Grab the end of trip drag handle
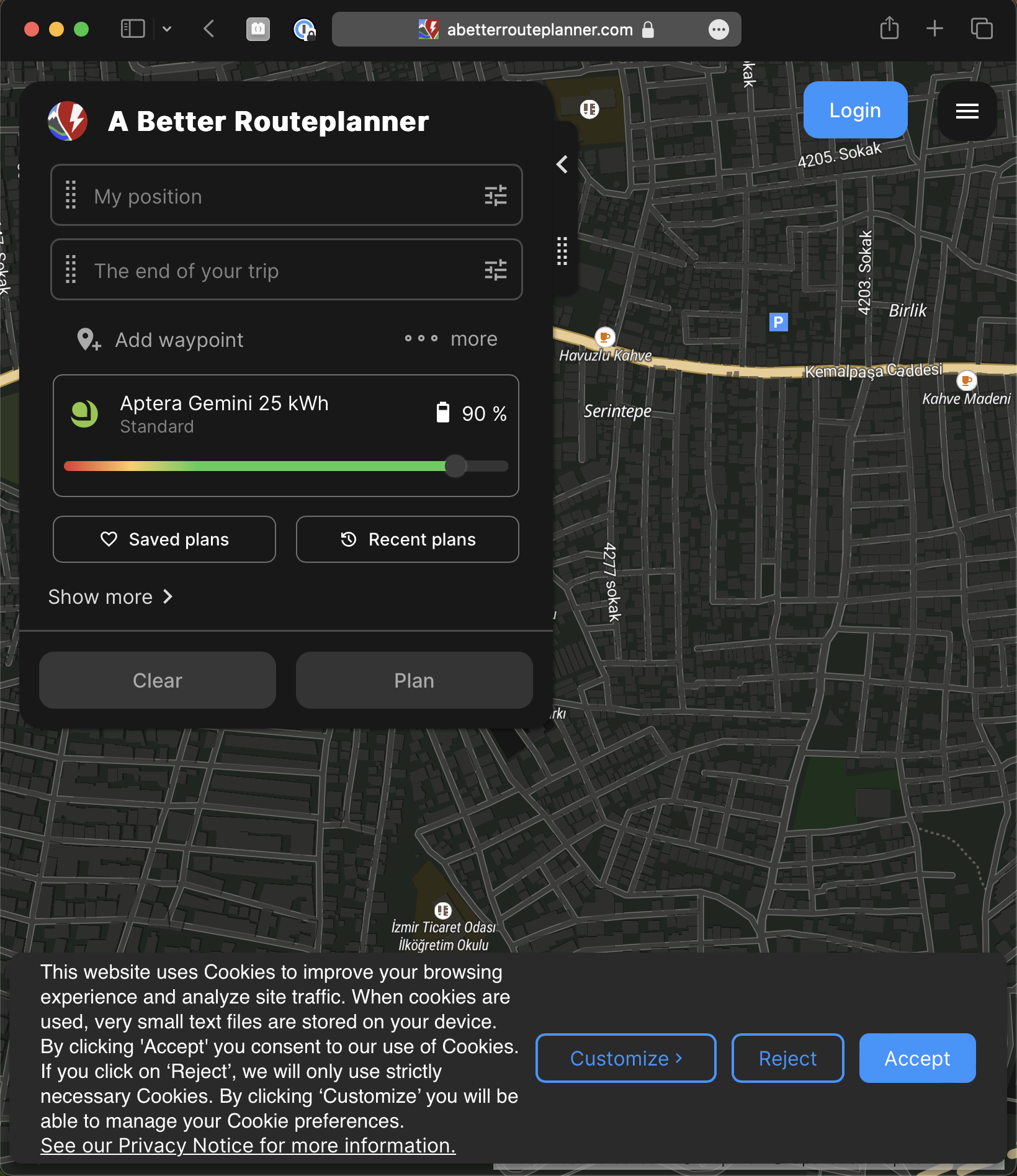 pyautogui.click(x=71, y=270)
